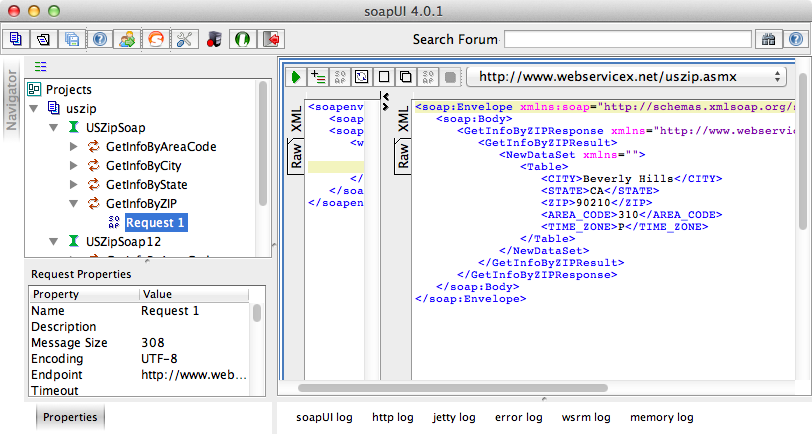
Task: Click the Message Size value 308
Action: coord(153,342)
